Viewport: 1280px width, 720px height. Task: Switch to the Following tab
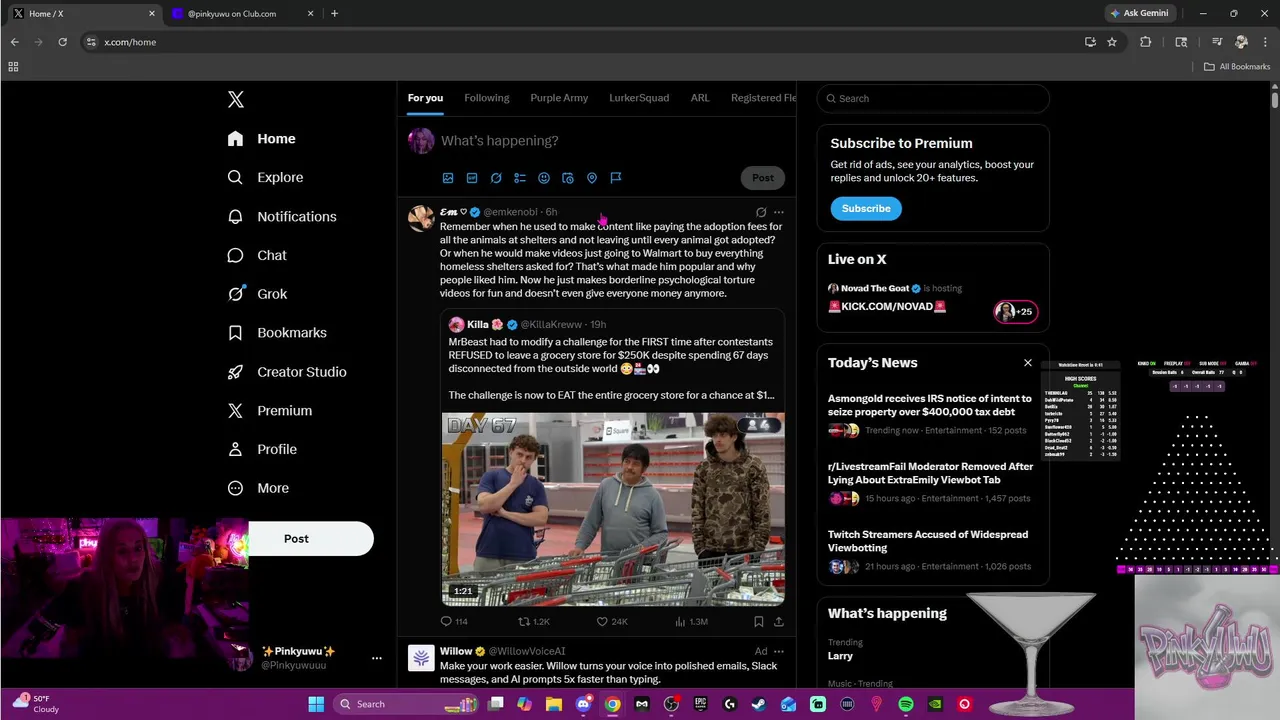click(487, 98)
